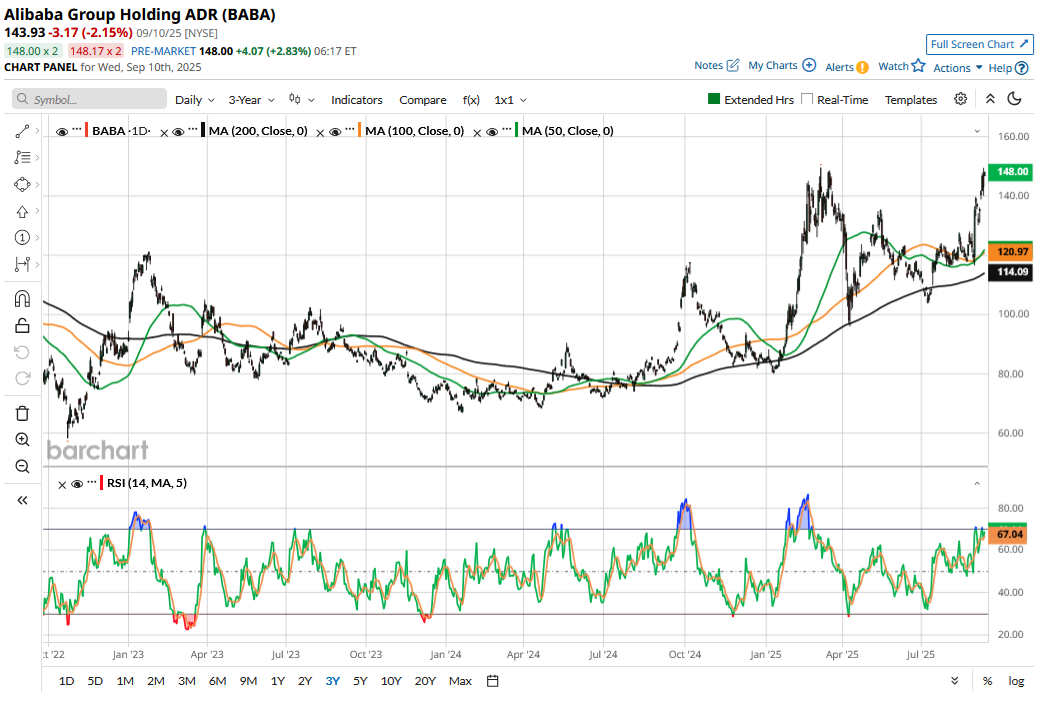Focus the Symbol search field
This screenshot has width=1040, height=704.
click(89, 99)
